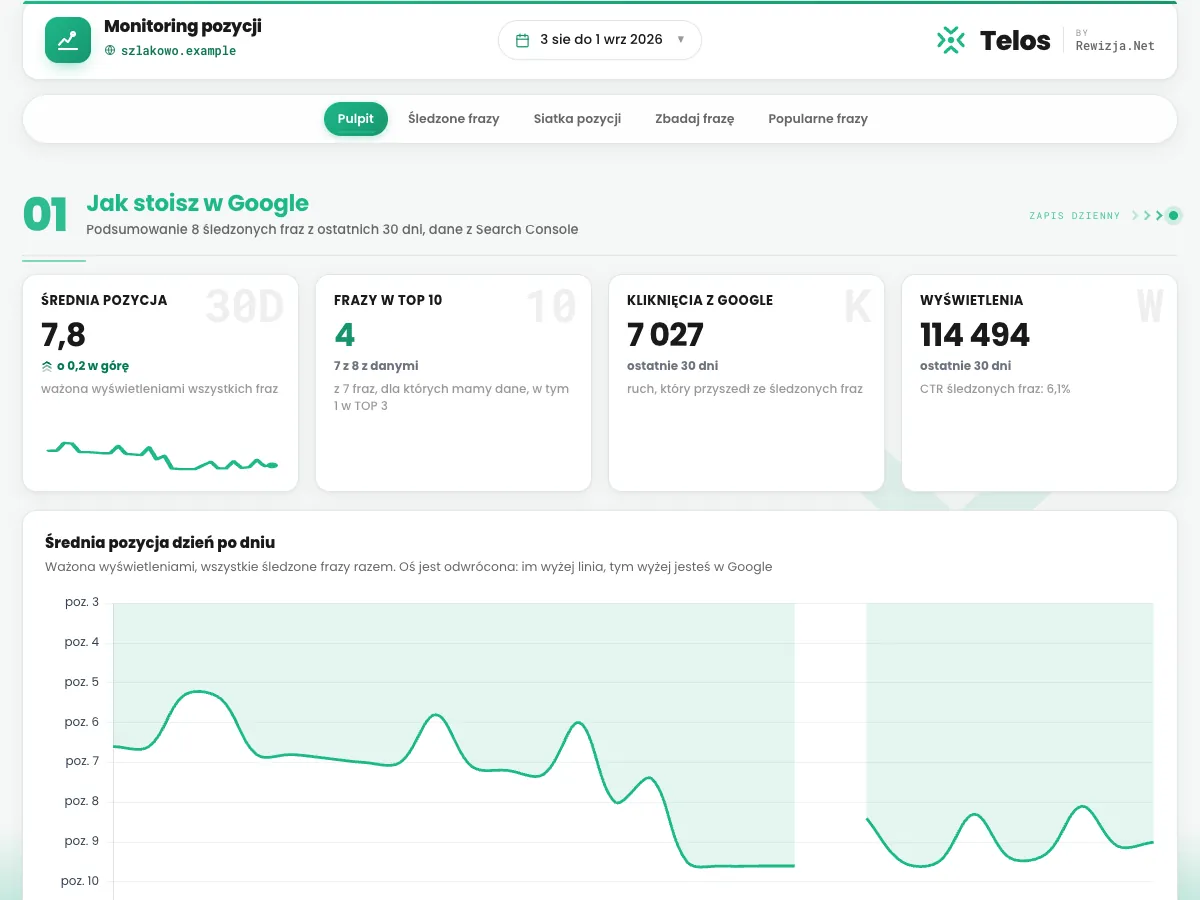Viewport: 1200px width, 900px height.
Task: Open the Siatka pozycji tab
Action: click(x=577, y=119)
